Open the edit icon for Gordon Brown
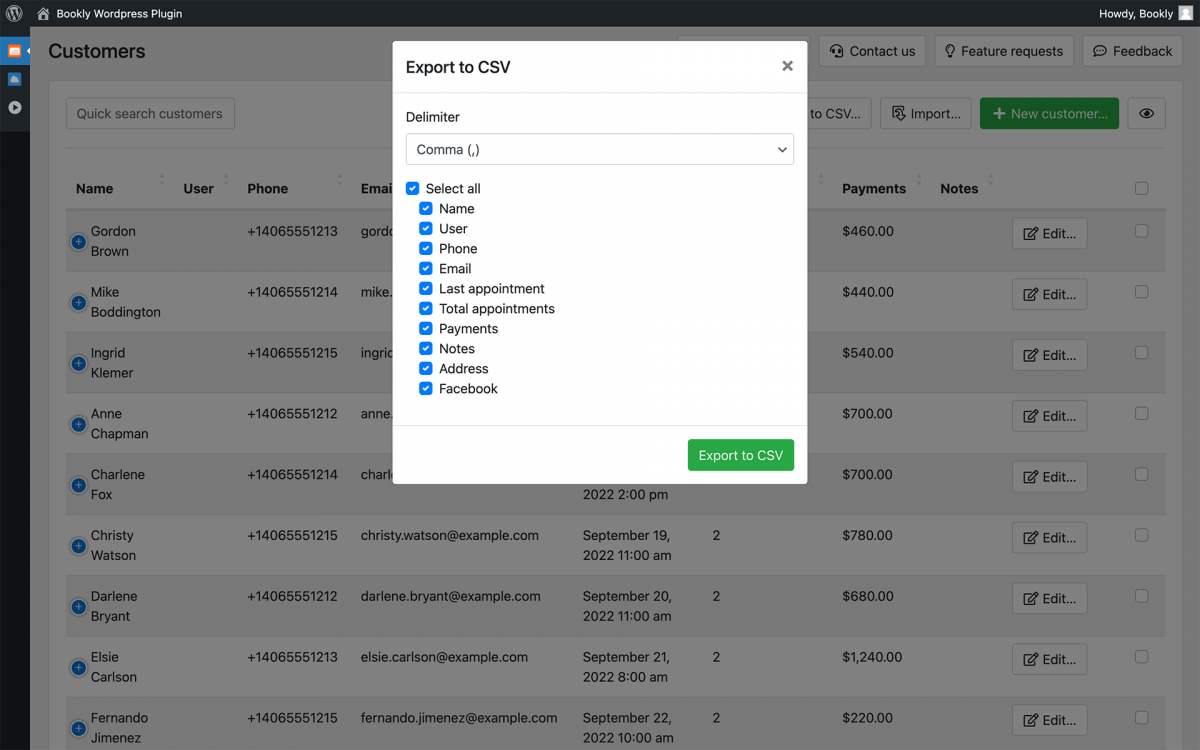The width and height of the screenshot is (1200, 750). [1049, 233]
